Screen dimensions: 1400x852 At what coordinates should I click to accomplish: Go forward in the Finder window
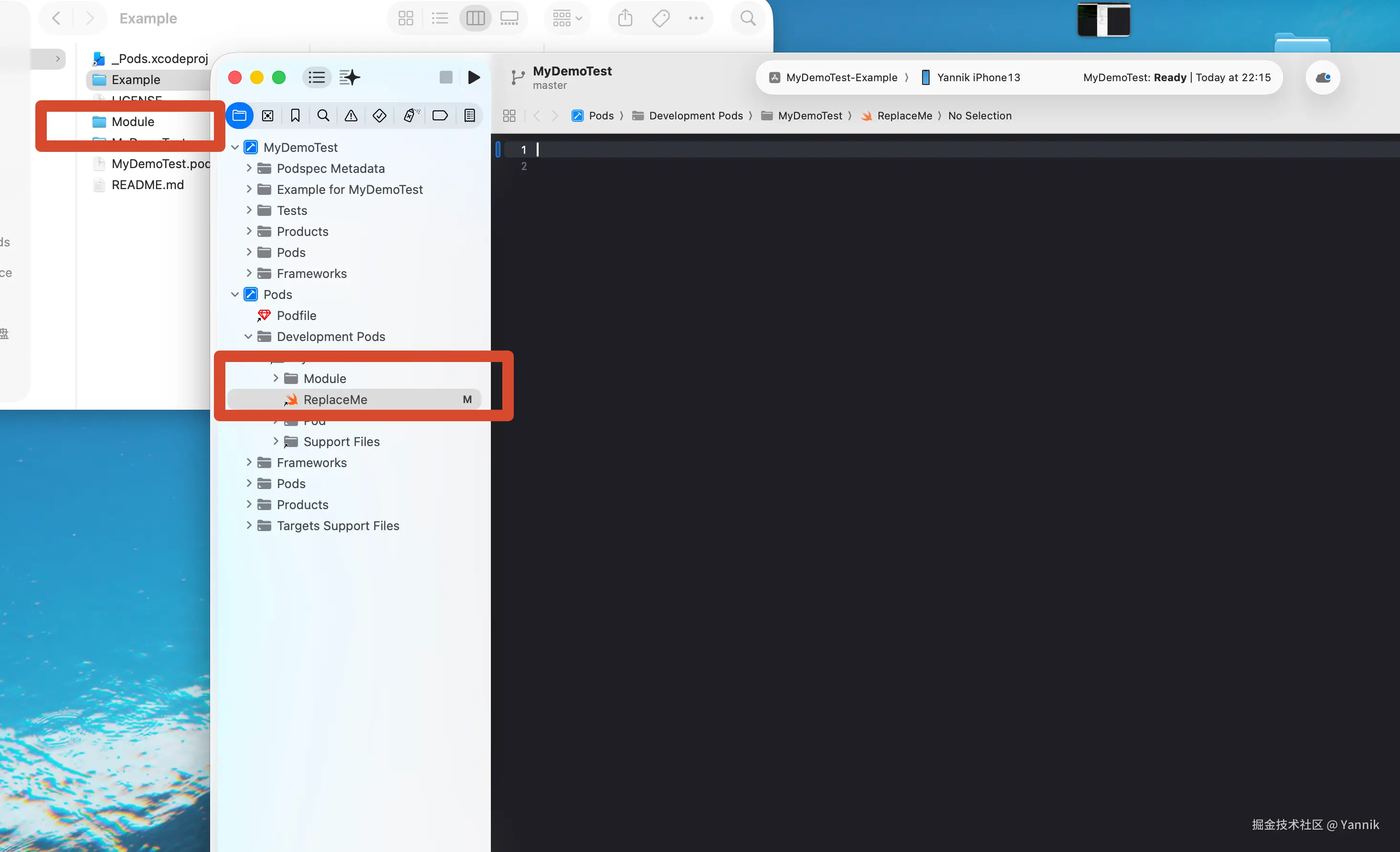89,18
